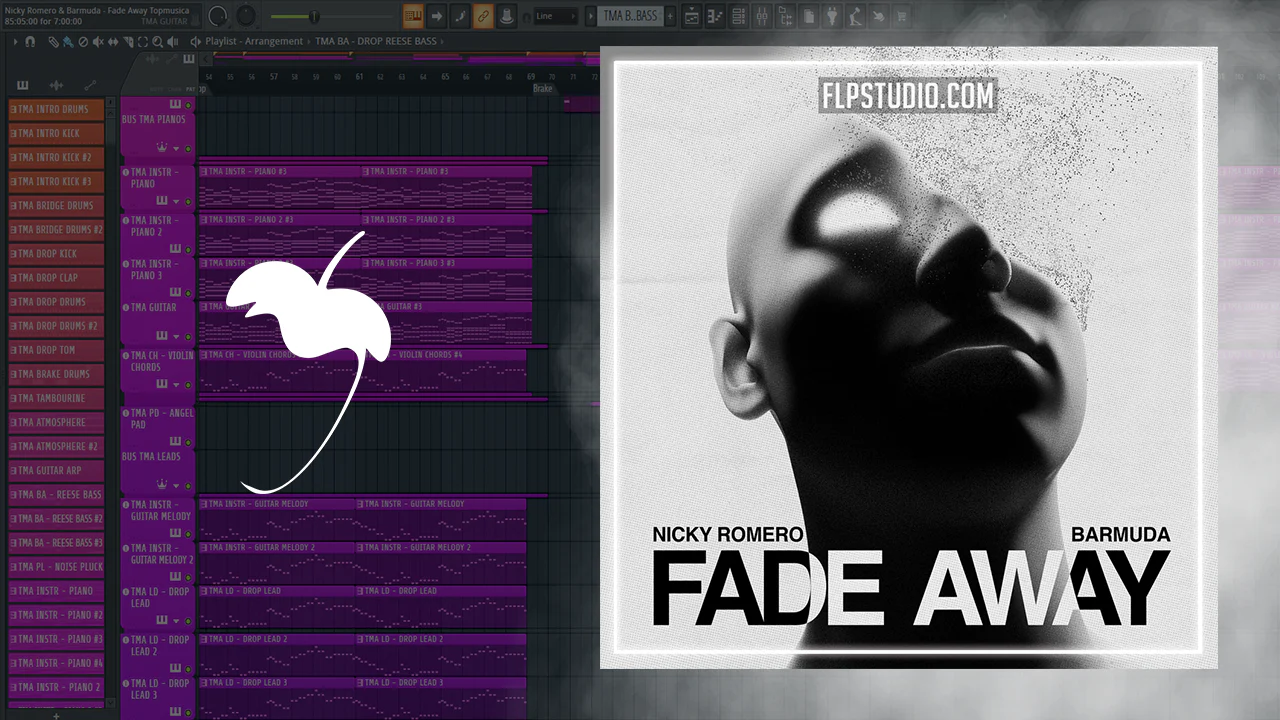Select the slip tool (double arrows)
The height and width of the screenshot is (720, 1280).
113,42
